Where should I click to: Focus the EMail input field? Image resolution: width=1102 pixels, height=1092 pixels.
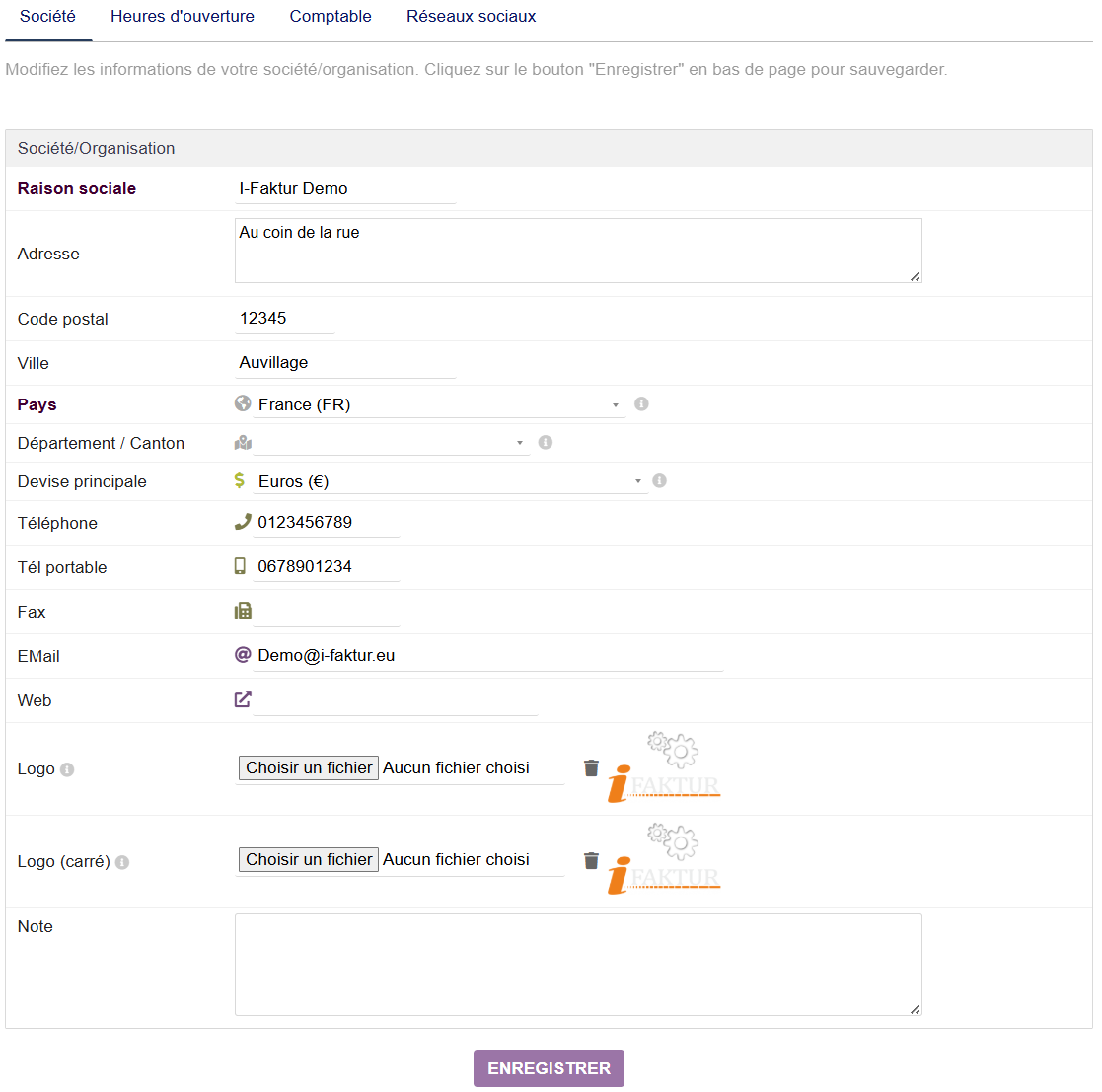[x=488, y=656]
